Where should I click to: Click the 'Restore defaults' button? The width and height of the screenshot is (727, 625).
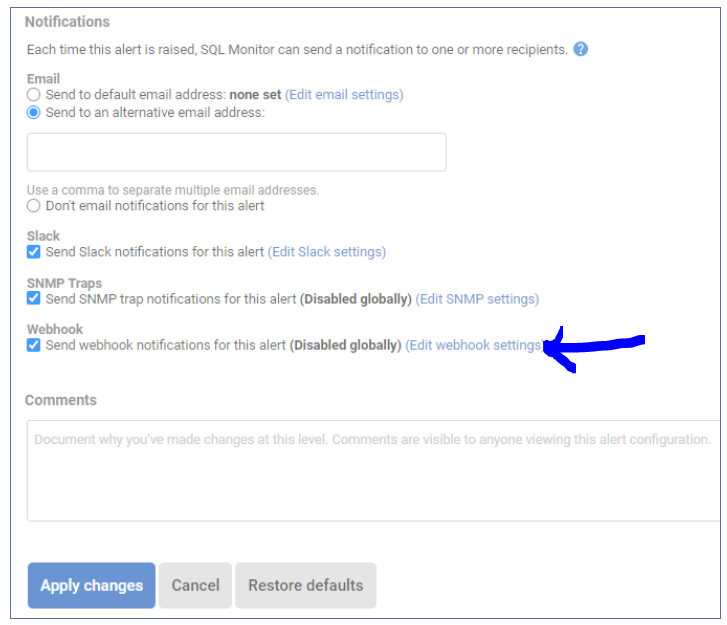click(305, 586)
